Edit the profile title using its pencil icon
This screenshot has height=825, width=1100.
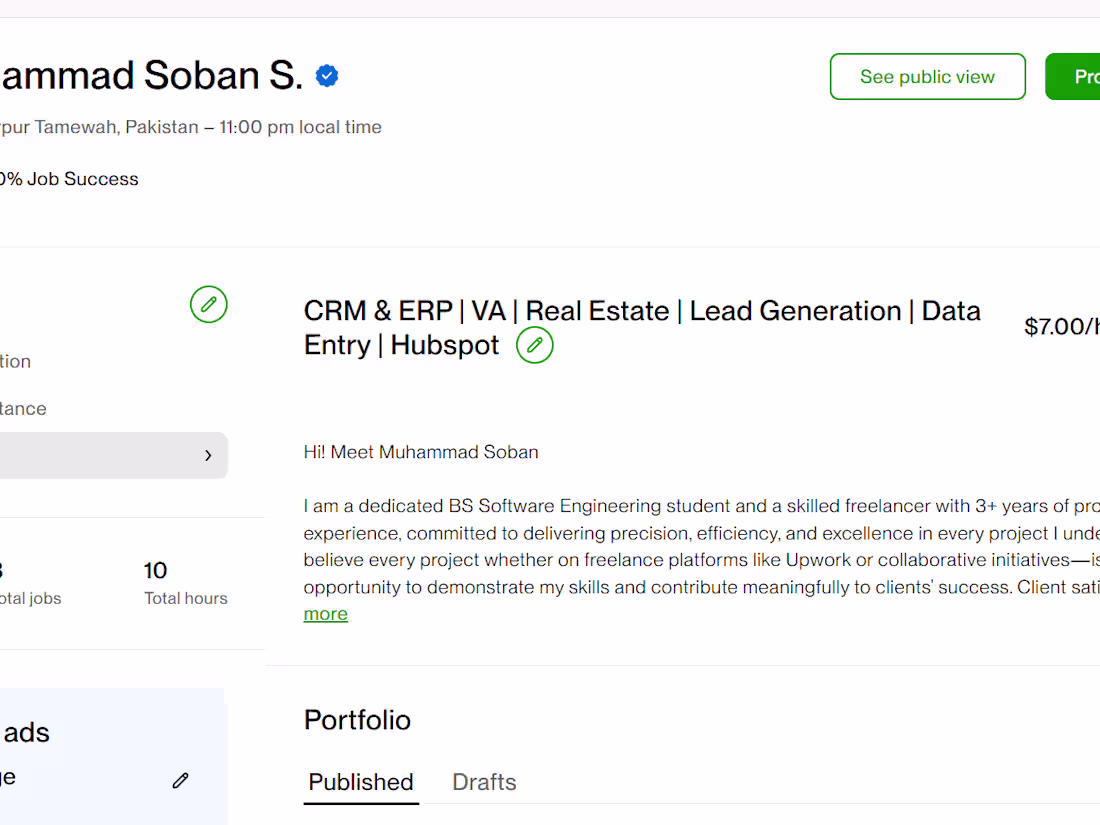click(x=535, y=345)
